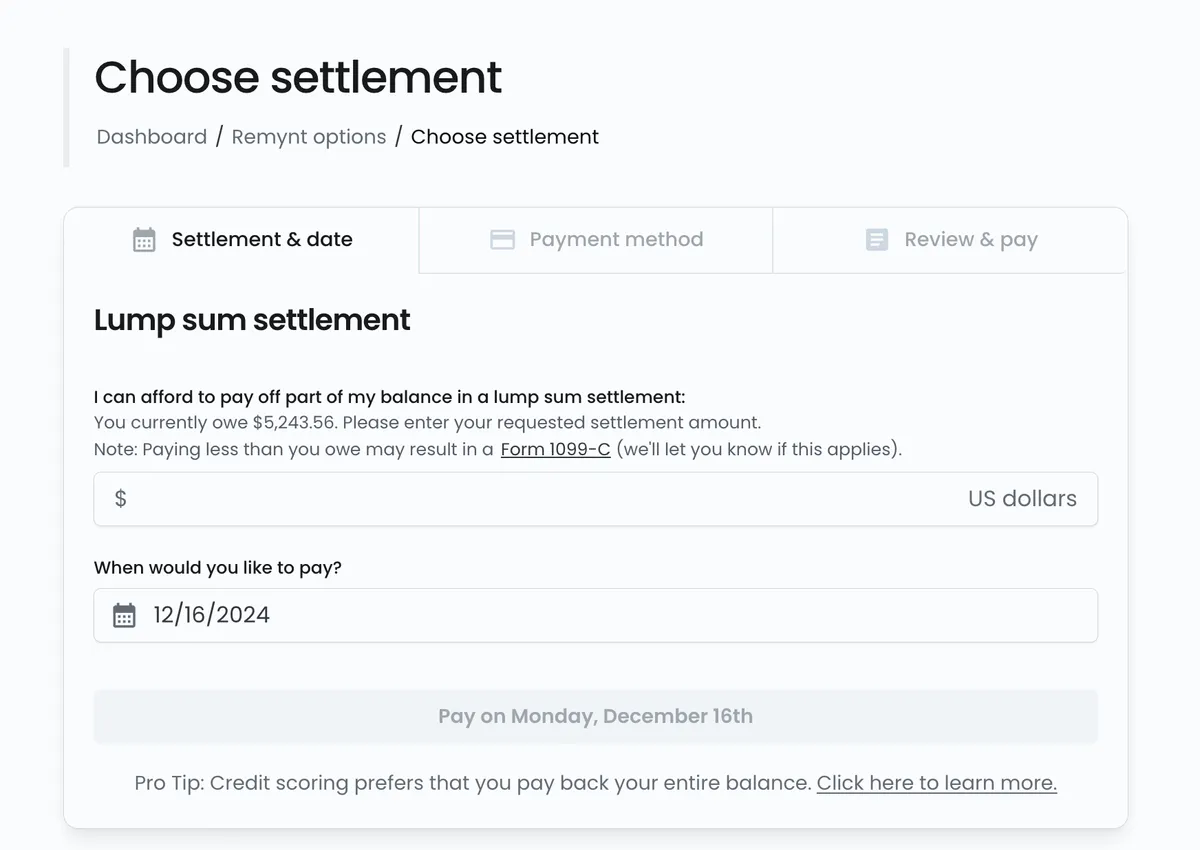Click the document icon beside Review & pay
This screenshot has width=1200, height=850.
click(877, 239)
